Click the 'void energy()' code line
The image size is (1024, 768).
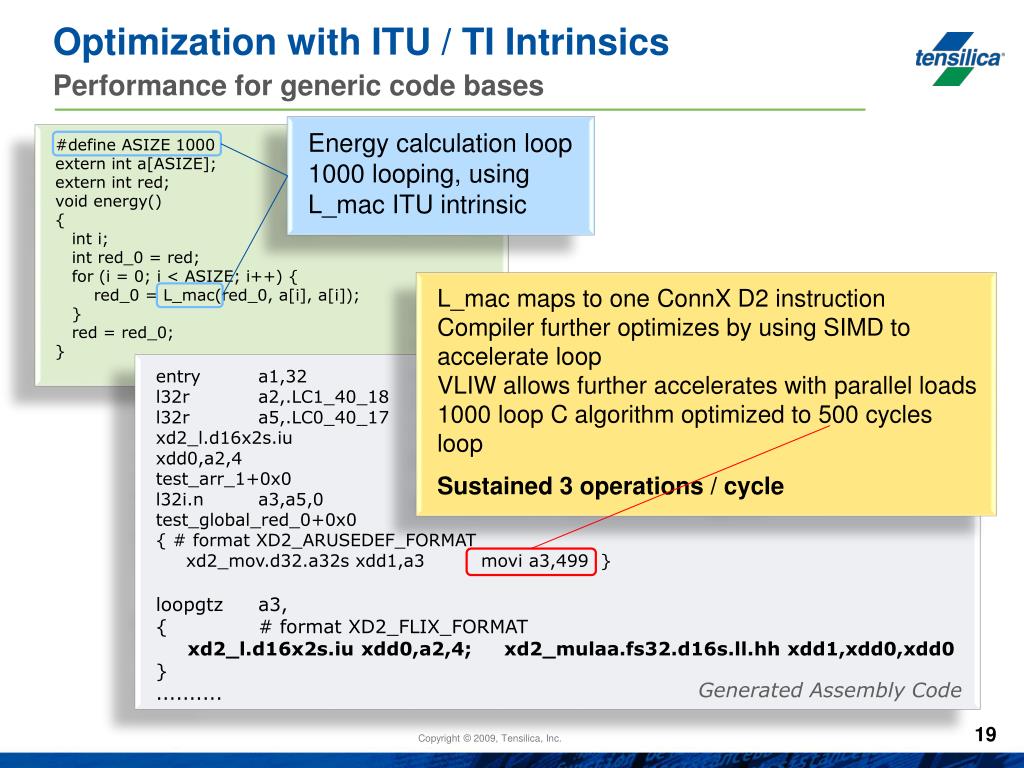[x=108, y=201]
